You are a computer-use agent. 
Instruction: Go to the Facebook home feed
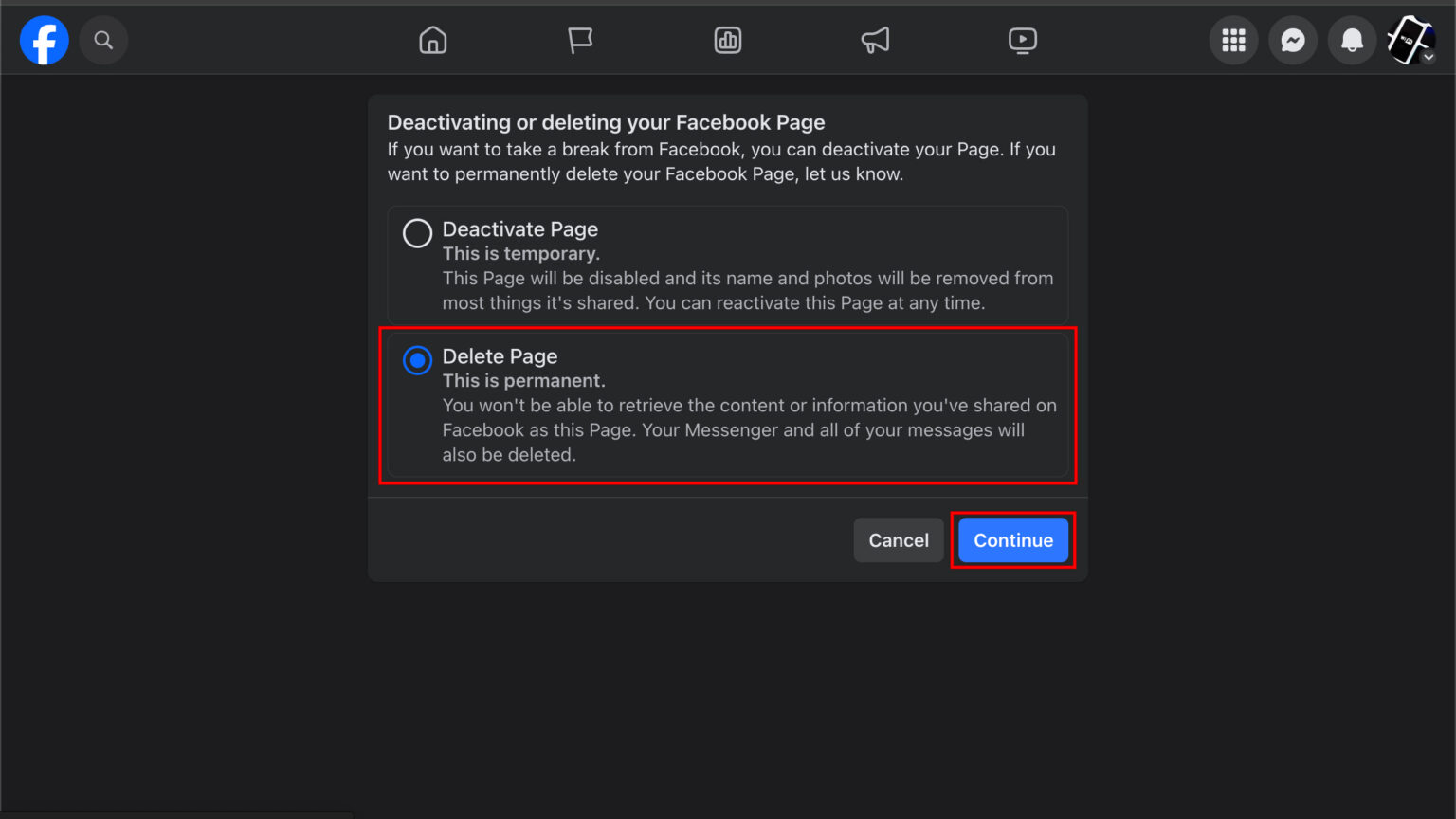(x=432, y=40)
